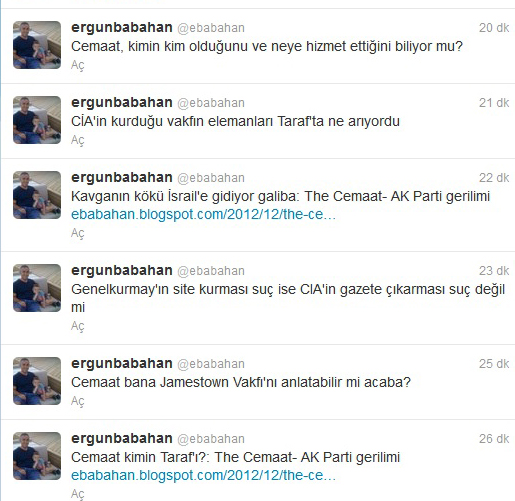The height and width of the screenshot is (501, 515).
Task: Open avatar on the Jamestown Vakfı tweet
Action: click(x=37, y=381)
